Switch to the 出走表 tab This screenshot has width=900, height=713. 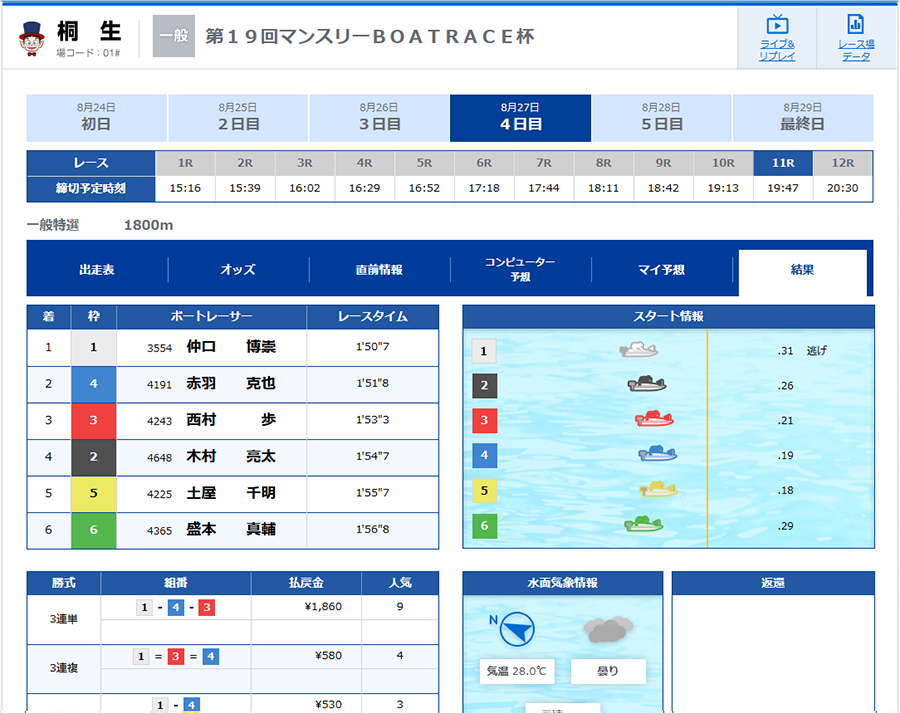point(97,269)
